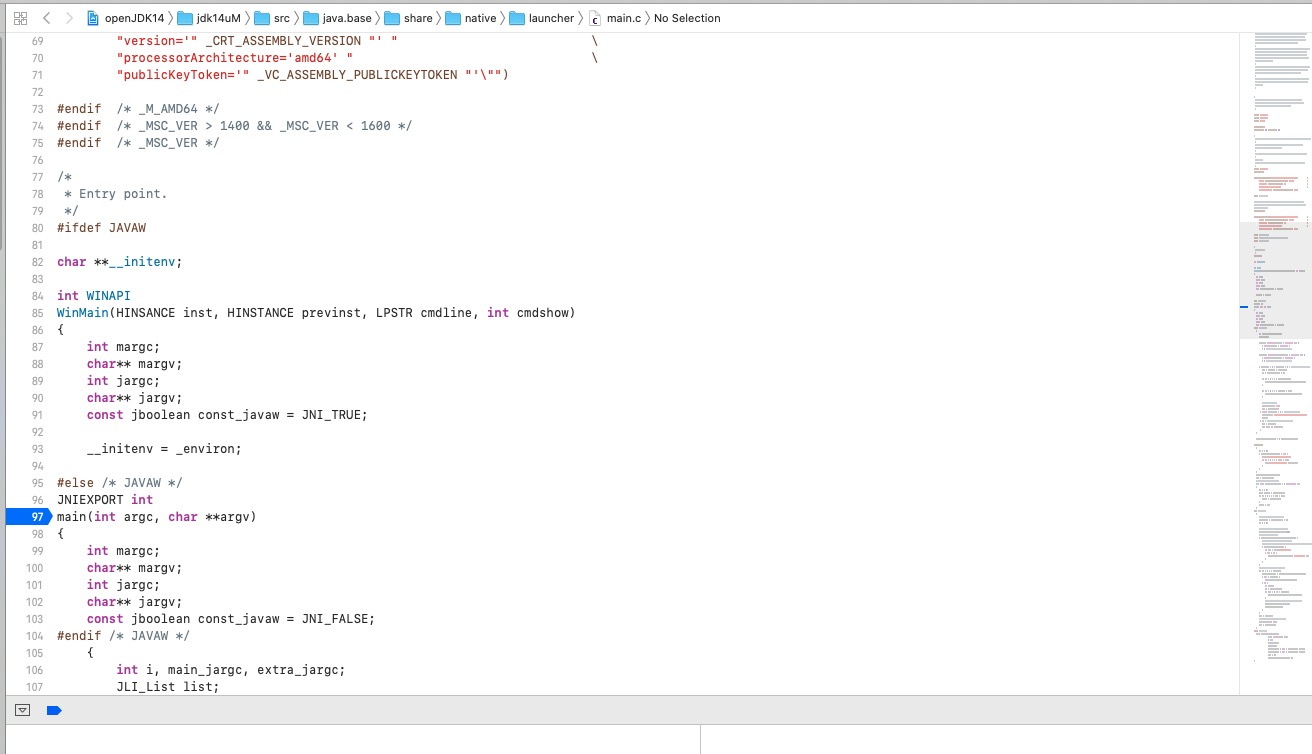Click line number 104 in the gutter
The width and height of the screenshot is (1312, 754).
coord(35,636)
